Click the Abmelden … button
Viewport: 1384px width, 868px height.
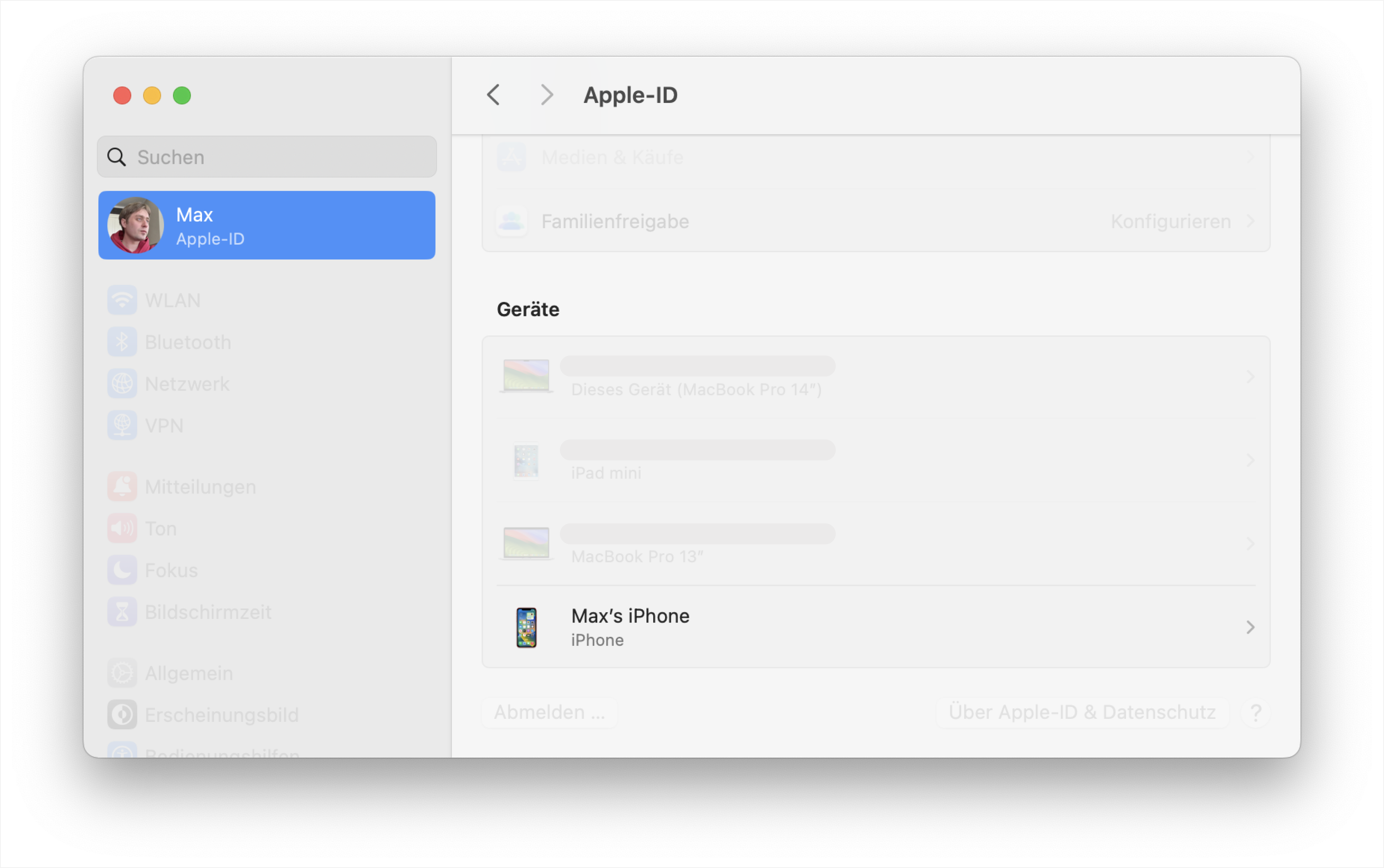coord(549,713)
